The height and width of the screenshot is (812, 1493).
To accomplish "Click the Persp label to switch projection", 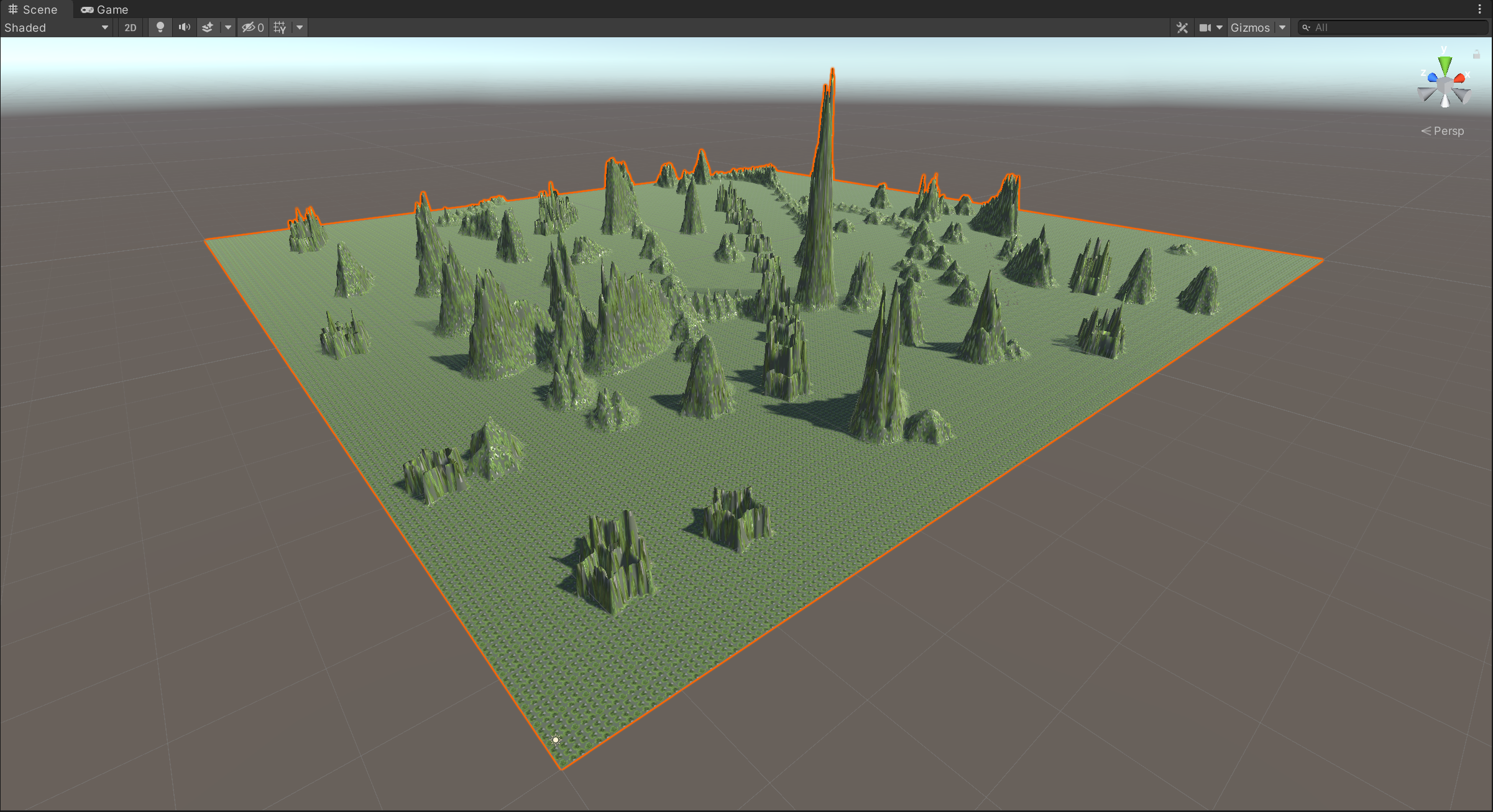I will point(1448,130).
